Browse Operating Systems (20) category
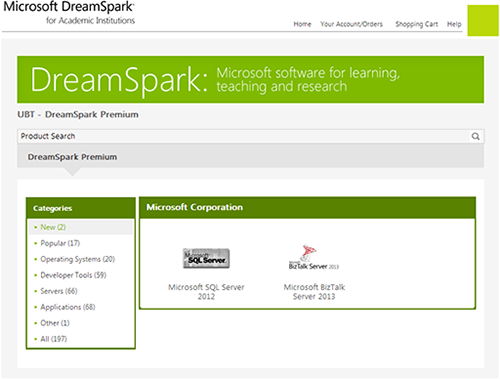This screenshot has width=500, height=379. [78, 259]
